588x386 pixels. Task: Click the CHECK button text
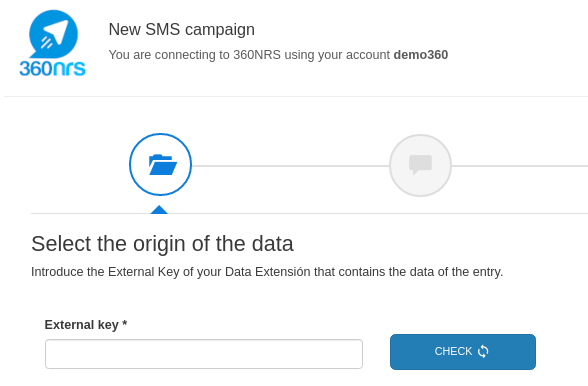tap(453, 351)
